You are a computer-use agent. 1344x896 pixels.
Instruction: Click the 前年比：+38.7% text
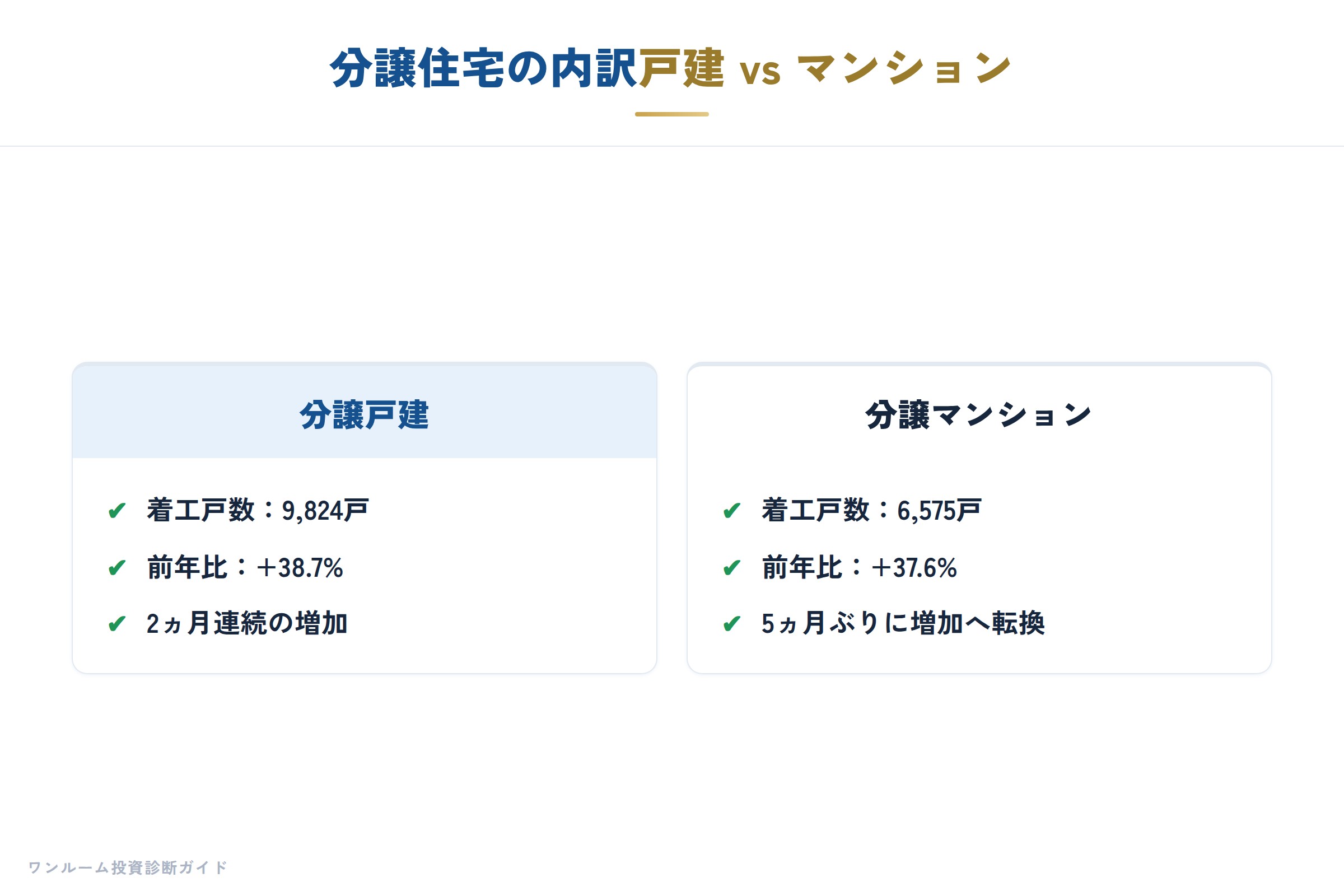245,567
